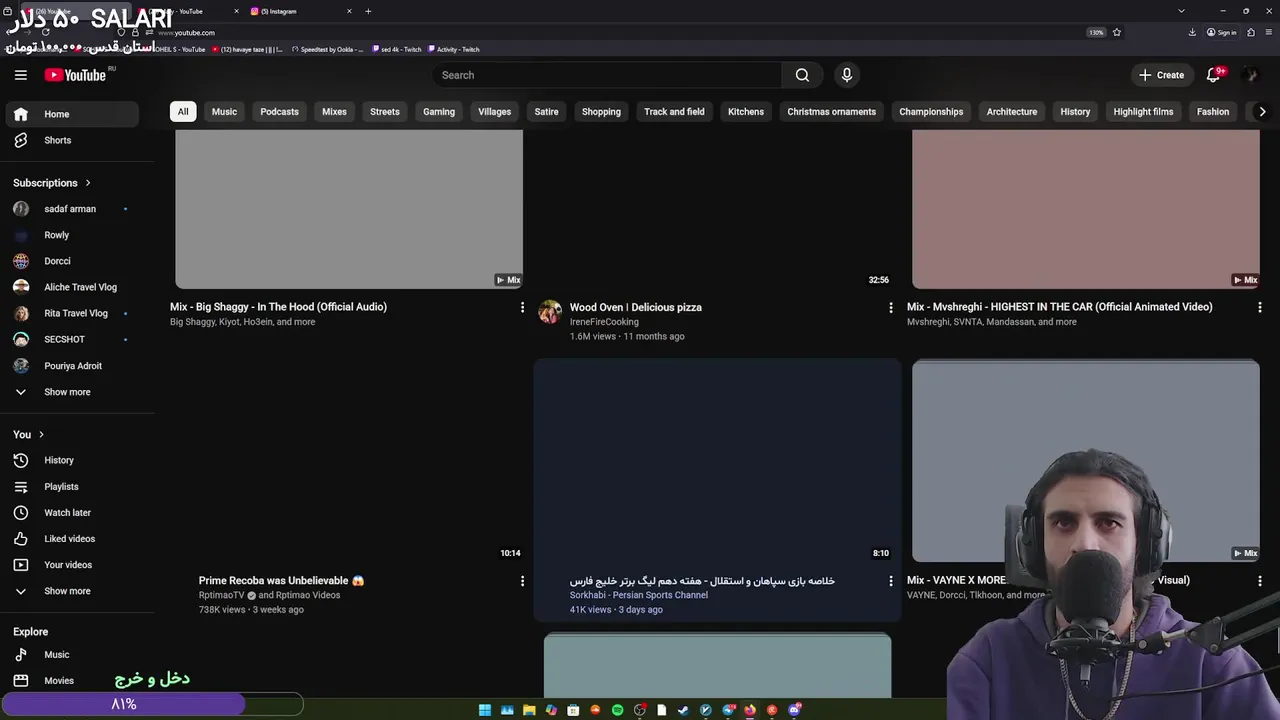Image resolution: width=1280 pixels, height=720 pixels.
Task: Open Mvshreghi HIGHEST IN THE CAR thumbnail
Action: coord(1086,209)
